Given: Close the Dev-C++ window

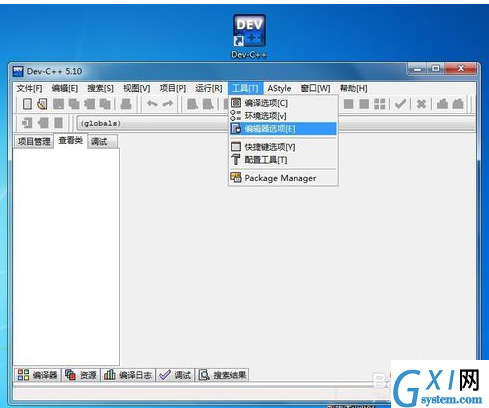Looking at the screenshot, I should 460,69.
